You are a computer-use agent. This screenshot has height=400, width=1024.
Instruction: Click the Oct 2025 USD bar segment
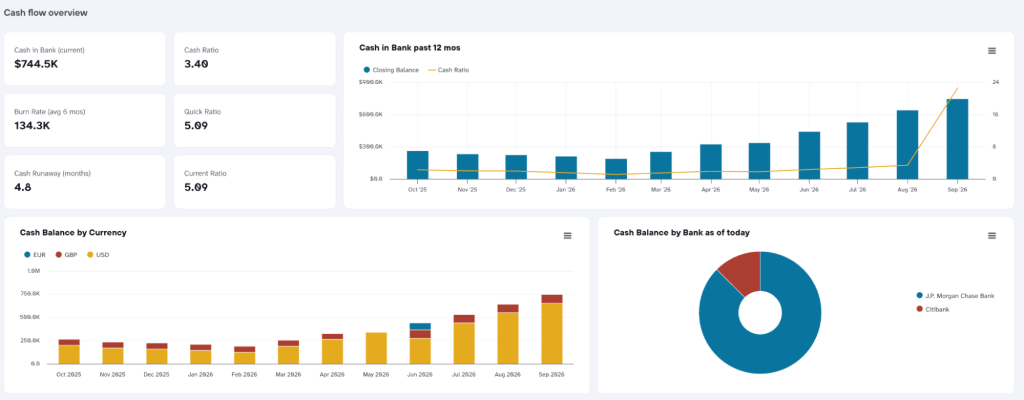pyautogui.click(x=69, y=354)
